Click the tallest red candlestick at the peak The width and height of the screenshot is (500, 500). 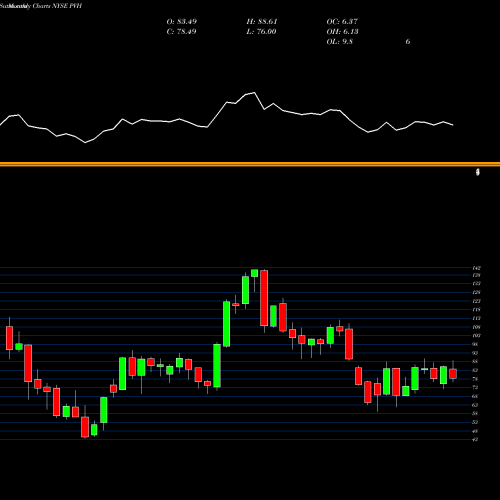point(264,298)
